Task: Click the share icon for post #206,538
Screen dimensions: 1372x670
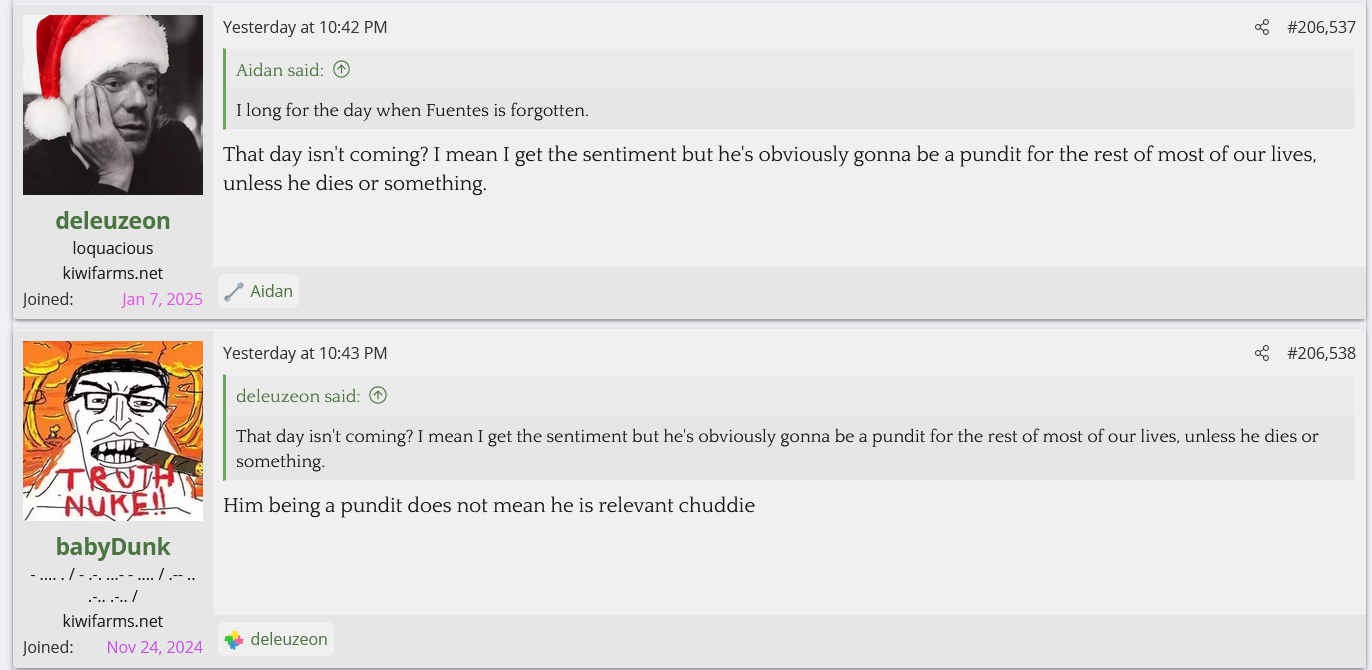Action: pos(1262,353)
